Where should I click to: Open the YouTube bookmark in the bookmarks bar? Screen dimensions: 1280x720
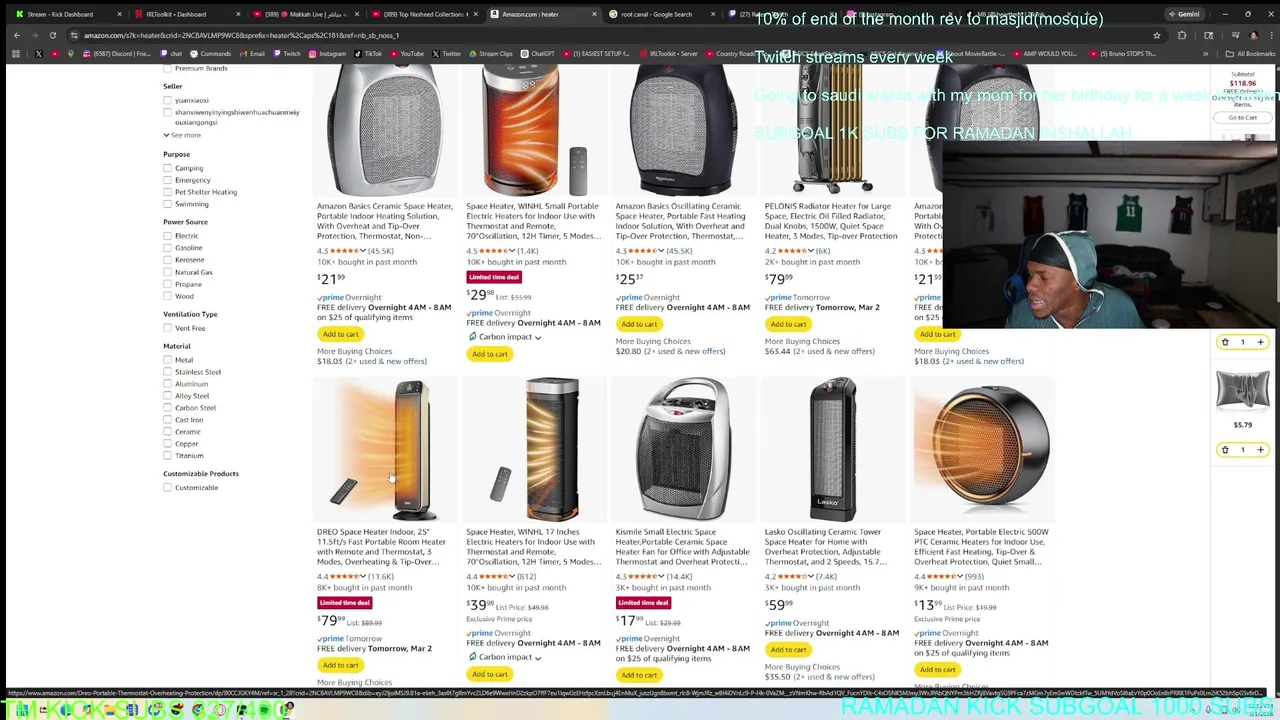click(406, 54)
